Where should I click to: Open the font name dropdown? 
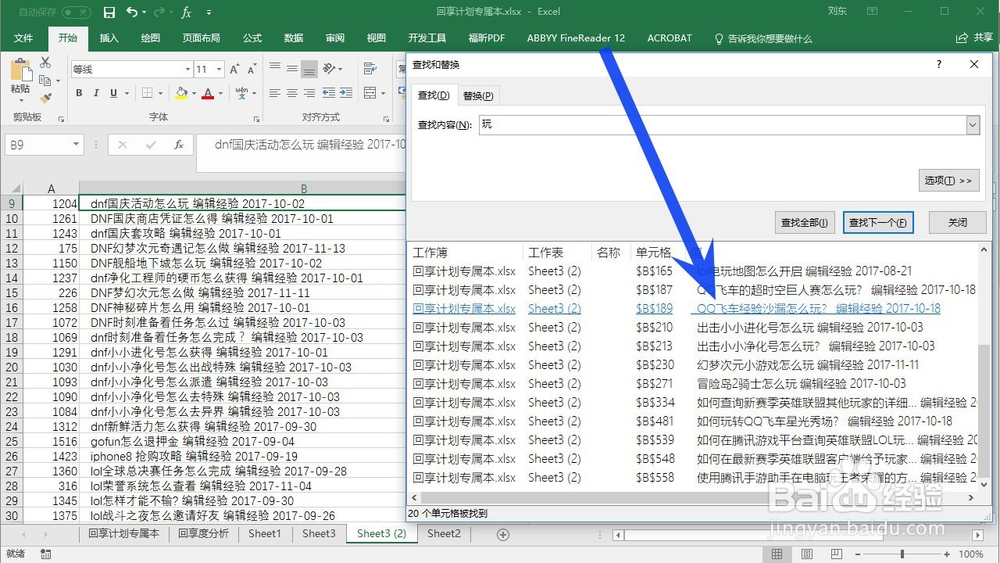click(188, 69)
